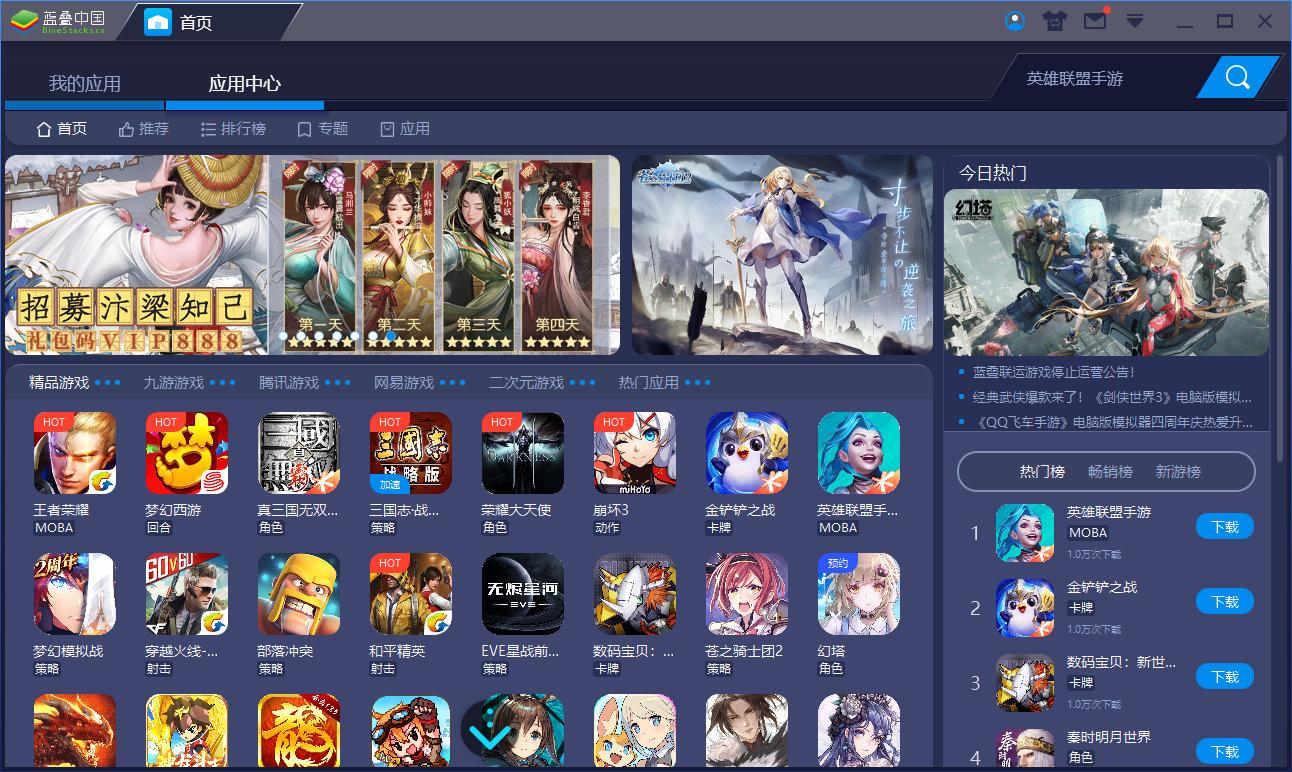1292x772 pixels.
Task: Expand the title bar dropdown menu arrow
Action: click(1135, 21)
